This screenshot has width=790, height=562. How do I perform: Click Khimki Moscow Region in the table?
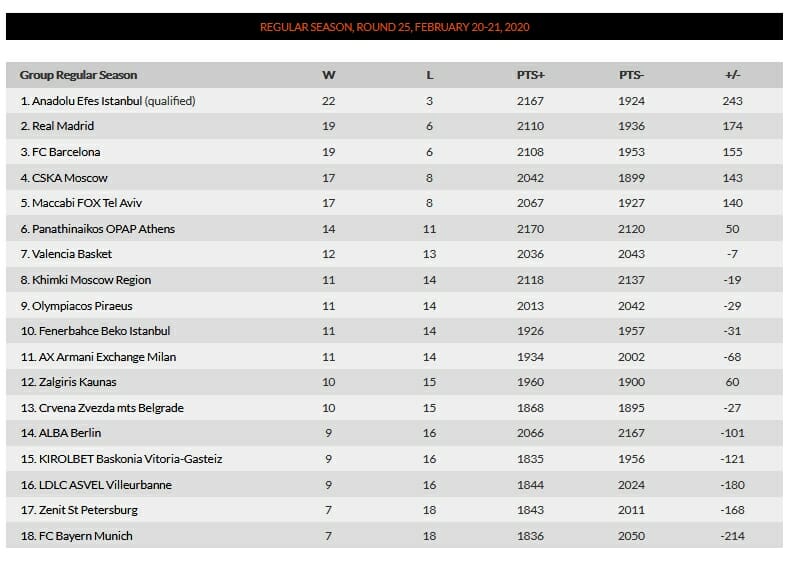91,280
